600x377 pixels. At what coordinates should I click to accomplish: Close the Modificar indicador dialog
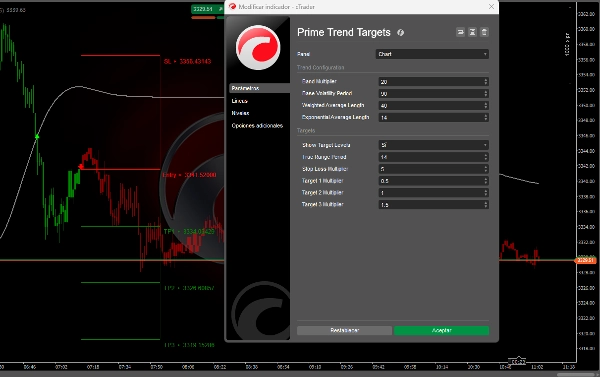tap(491, 7)
